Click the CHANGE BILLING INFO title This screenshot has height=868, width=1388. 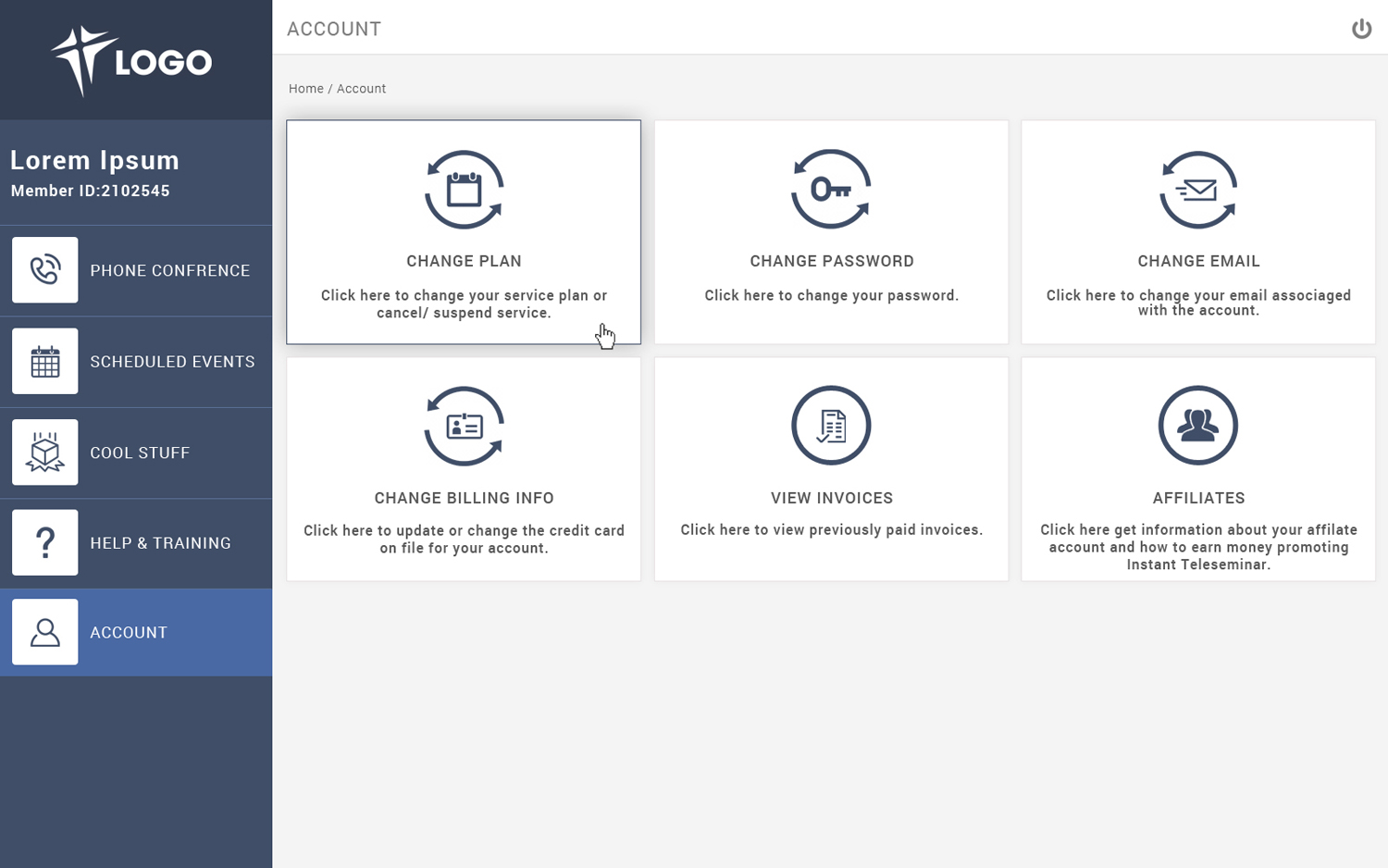tap(465, 498)
